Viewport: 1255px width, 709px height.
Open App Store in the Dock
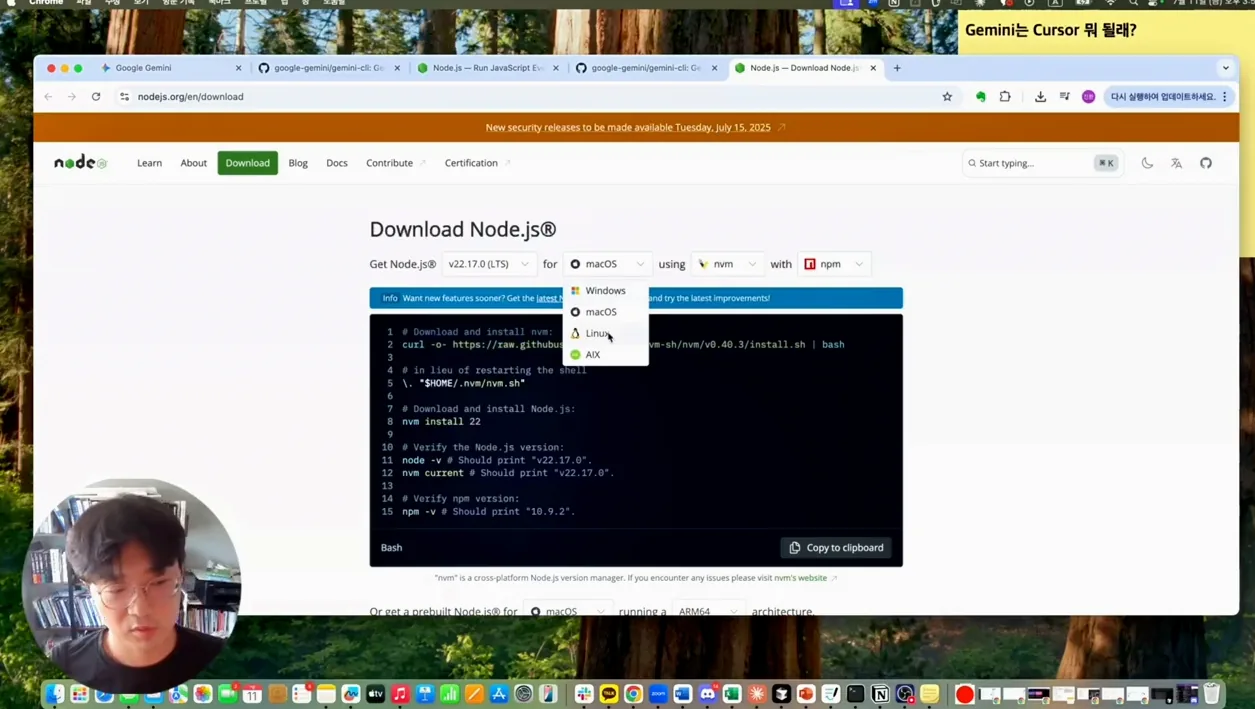[x=499, y=694]
